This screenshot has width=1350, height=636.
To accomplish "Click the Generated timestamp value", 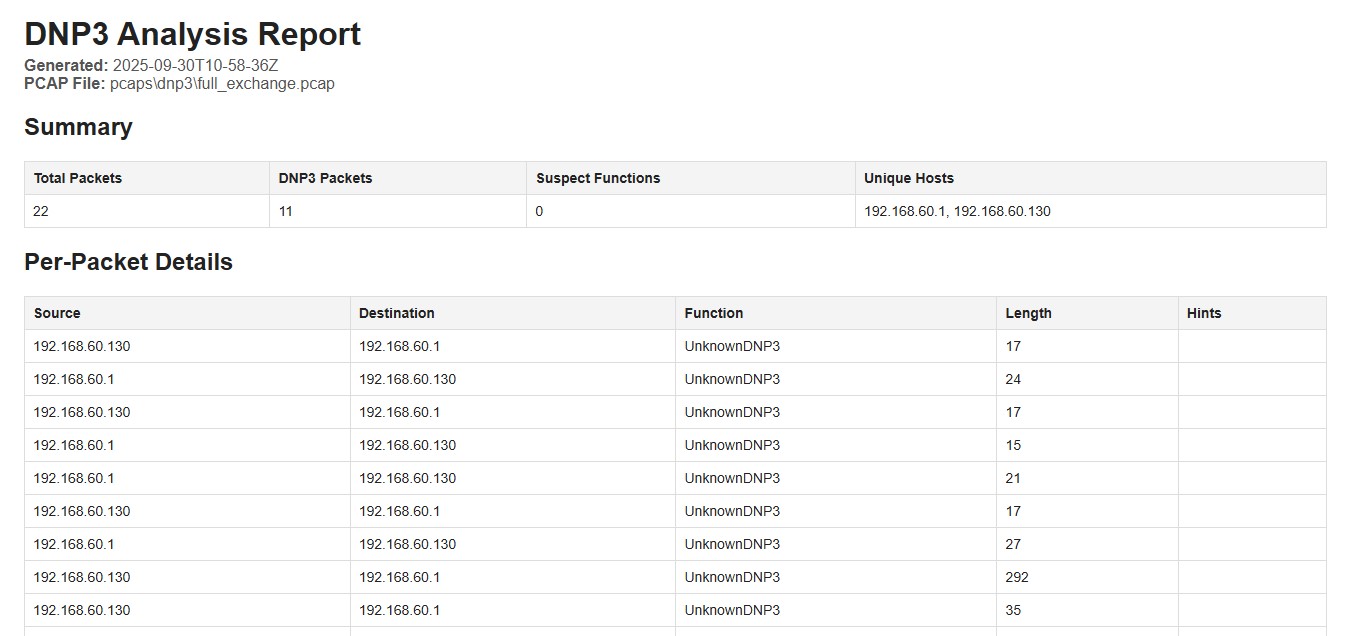I will click(195, 66).
